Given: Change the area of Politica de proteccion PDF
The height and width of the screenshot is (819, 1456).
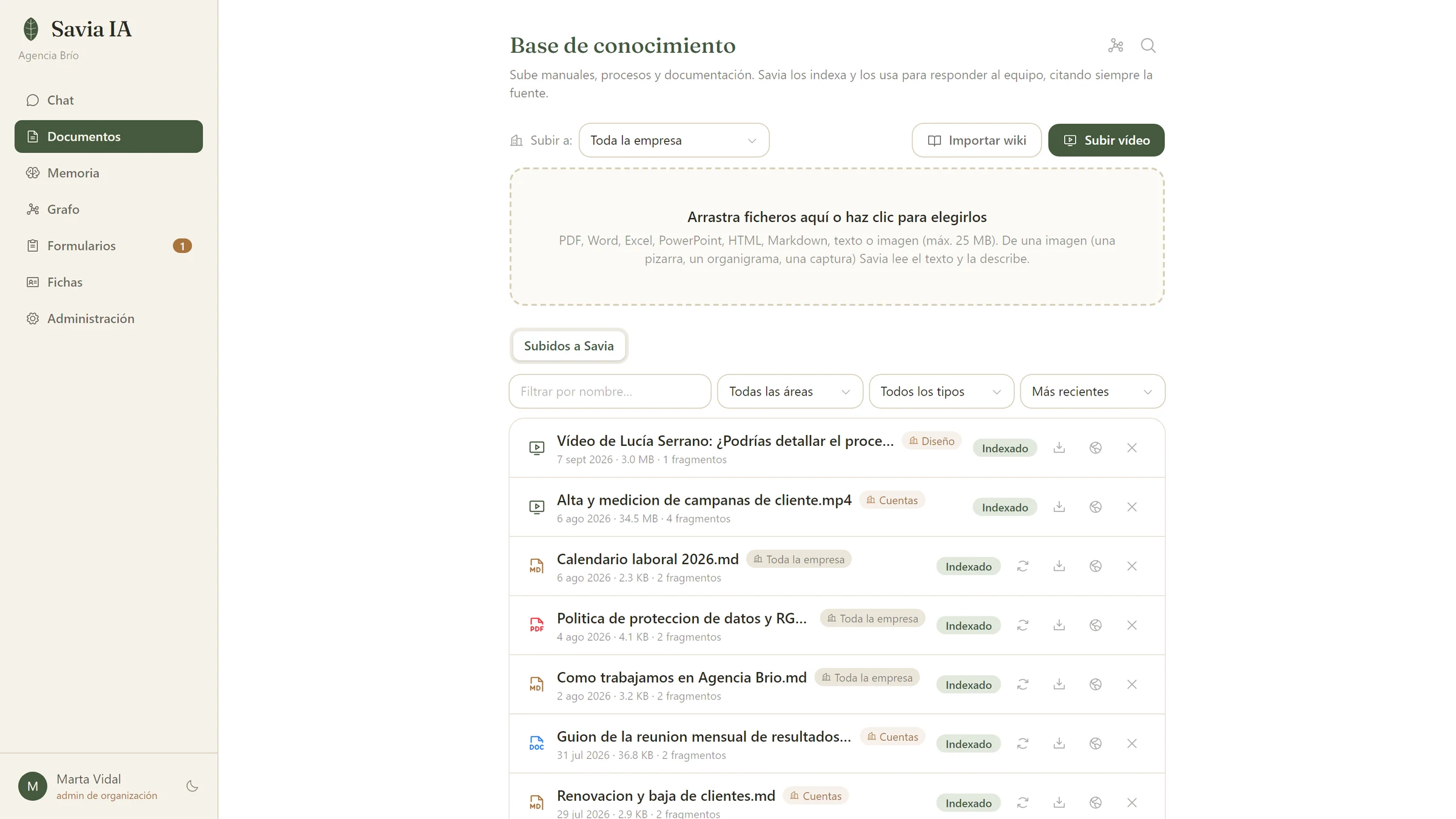Looking at the screenshot, I should 1096,625.
